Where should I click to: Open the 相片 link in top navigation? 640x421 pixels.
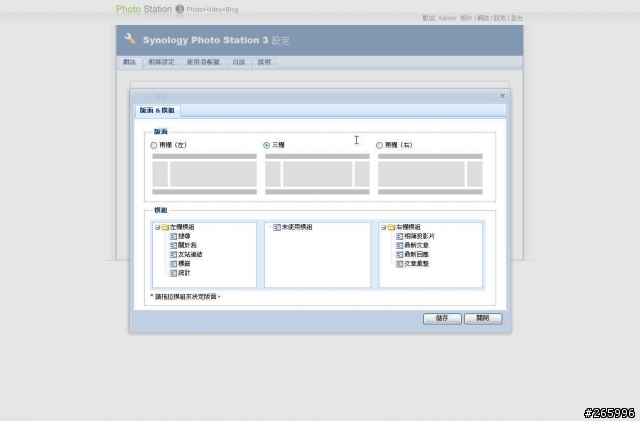[x=466, y=18]
